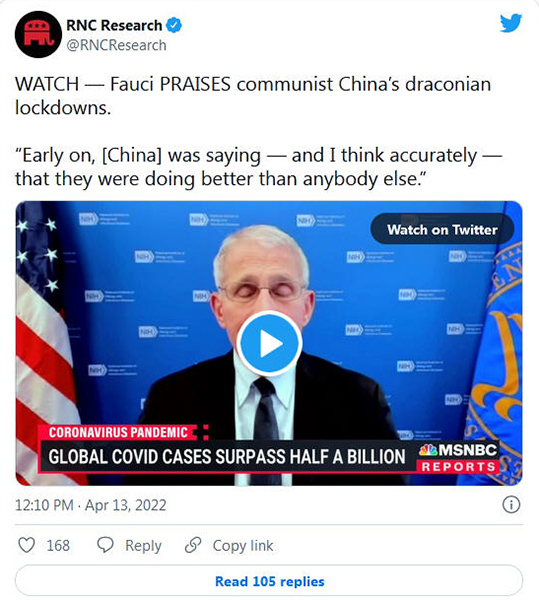Click the Reply text label
Screen dimensions: 539x600
coord(143,546)
